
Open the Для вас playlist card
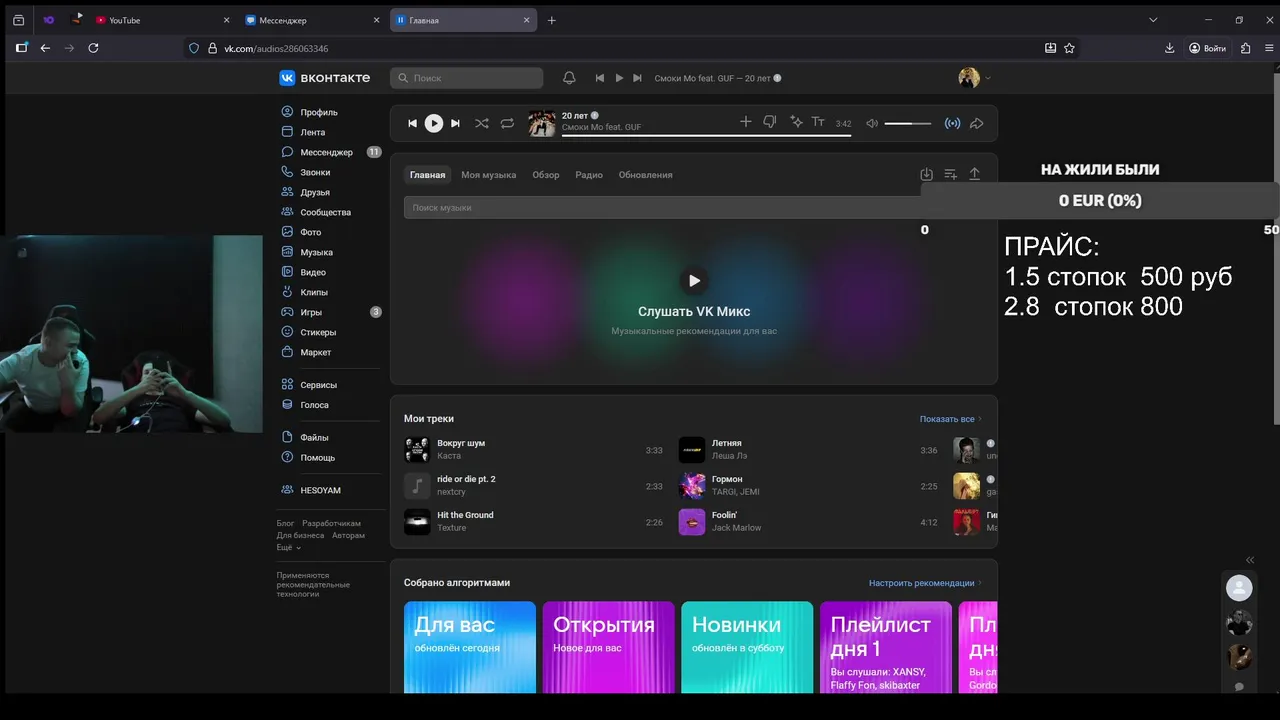tap(470, 647)
